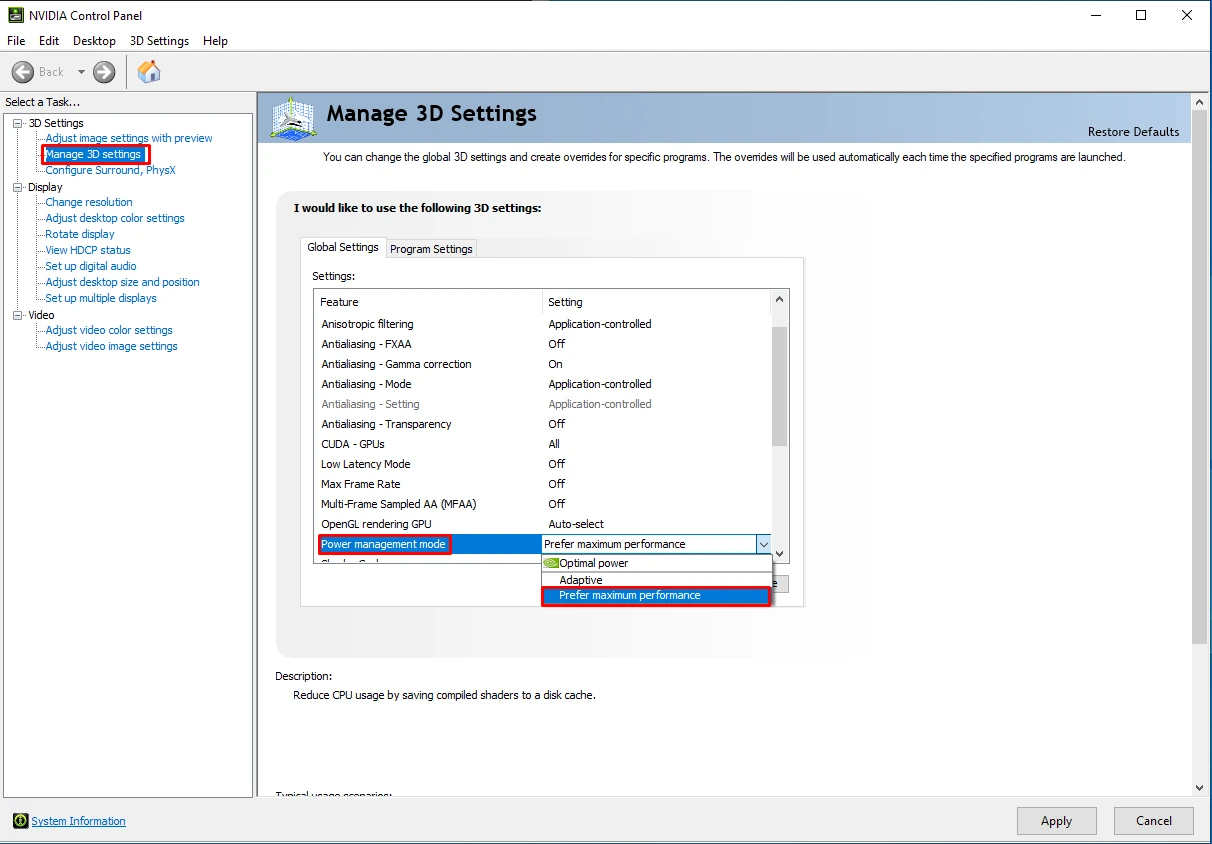This screenshot has width=1212, height=844.
Task: Switch to the Program Settings tab
Action: tap(431, 248)
